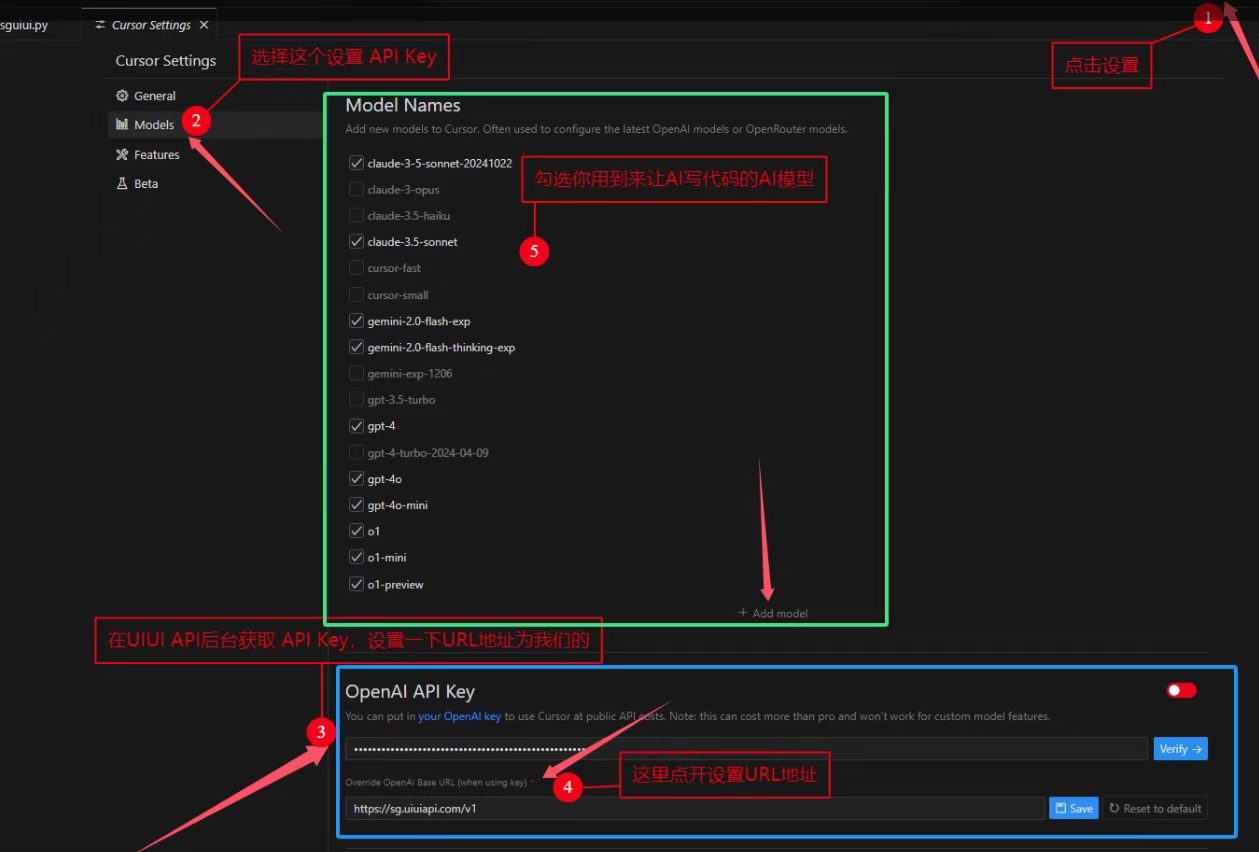1259x852 pixels.
Task: Click the Beta flask icon in sidebar
Action: [x=122, y=184]
